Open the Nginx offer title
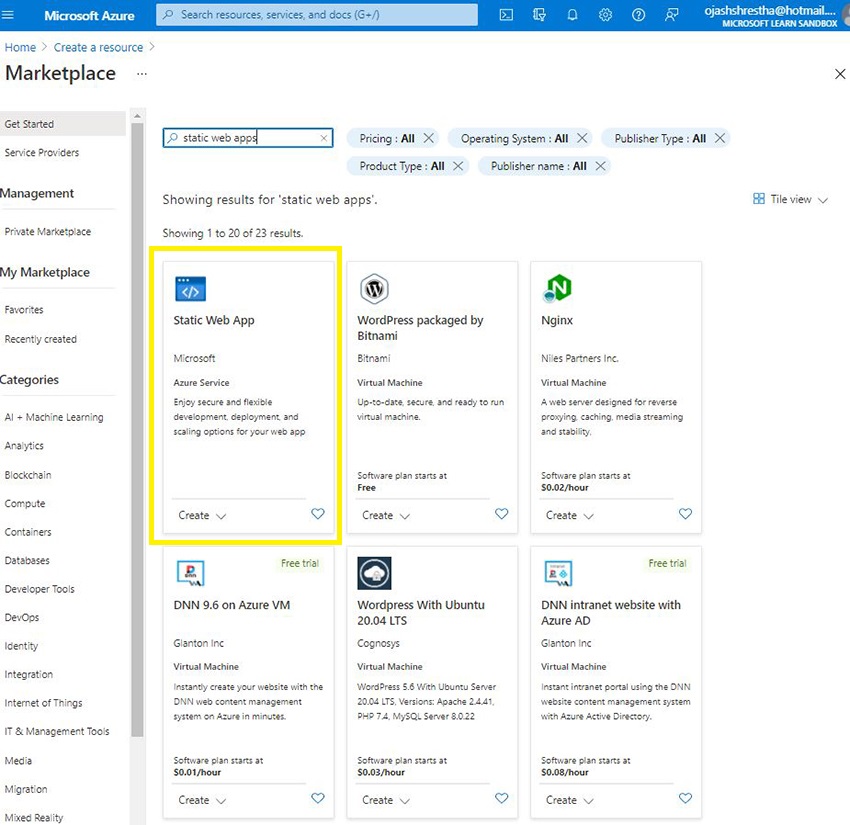This screenshot has height=825, width=850. pos(557,320)
